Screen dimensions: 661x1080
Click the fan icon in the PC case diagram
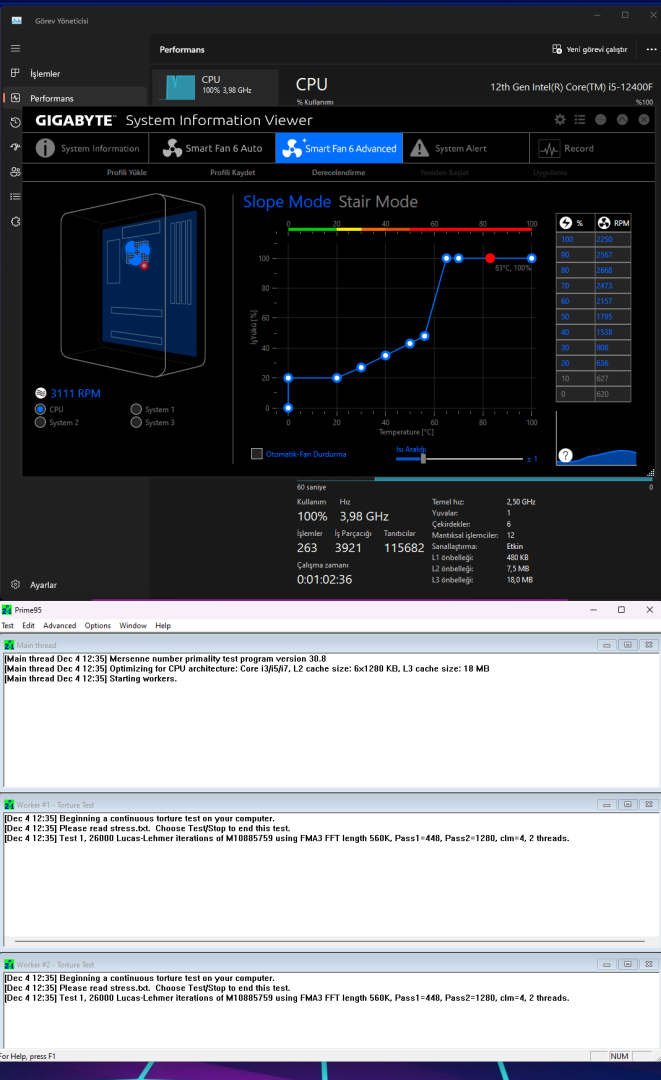coord(138,253)
